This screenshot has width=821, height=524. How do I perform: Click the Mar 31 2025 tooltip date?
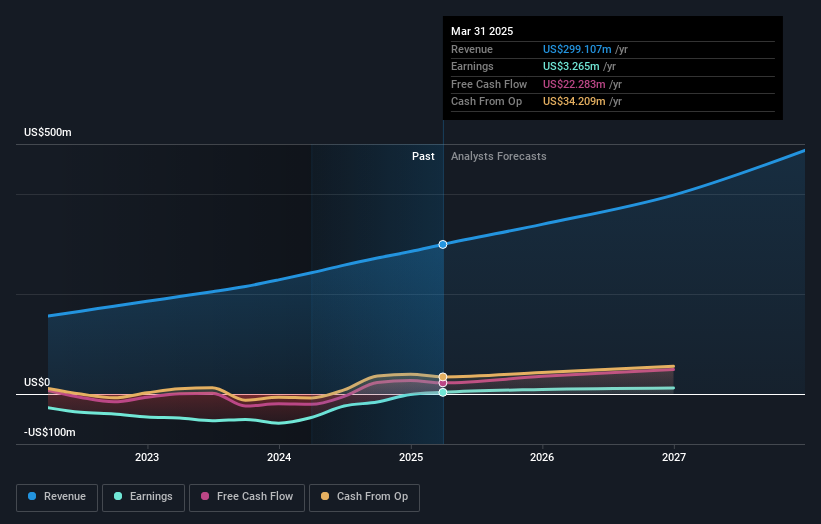click(482, 31)
